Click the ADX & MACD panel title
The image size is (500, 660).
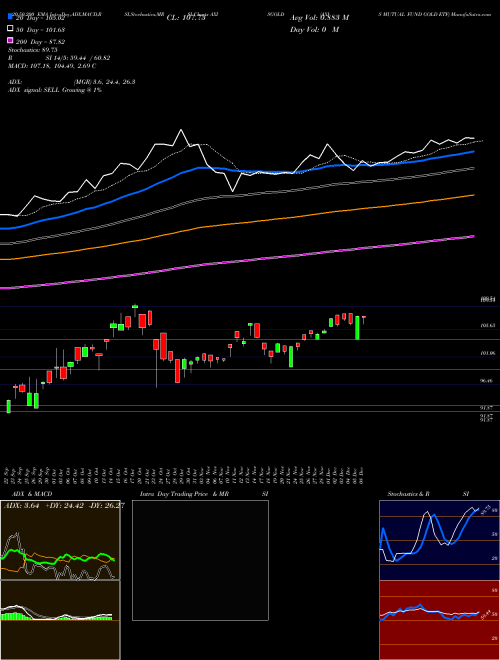click(x=32, y=494)
